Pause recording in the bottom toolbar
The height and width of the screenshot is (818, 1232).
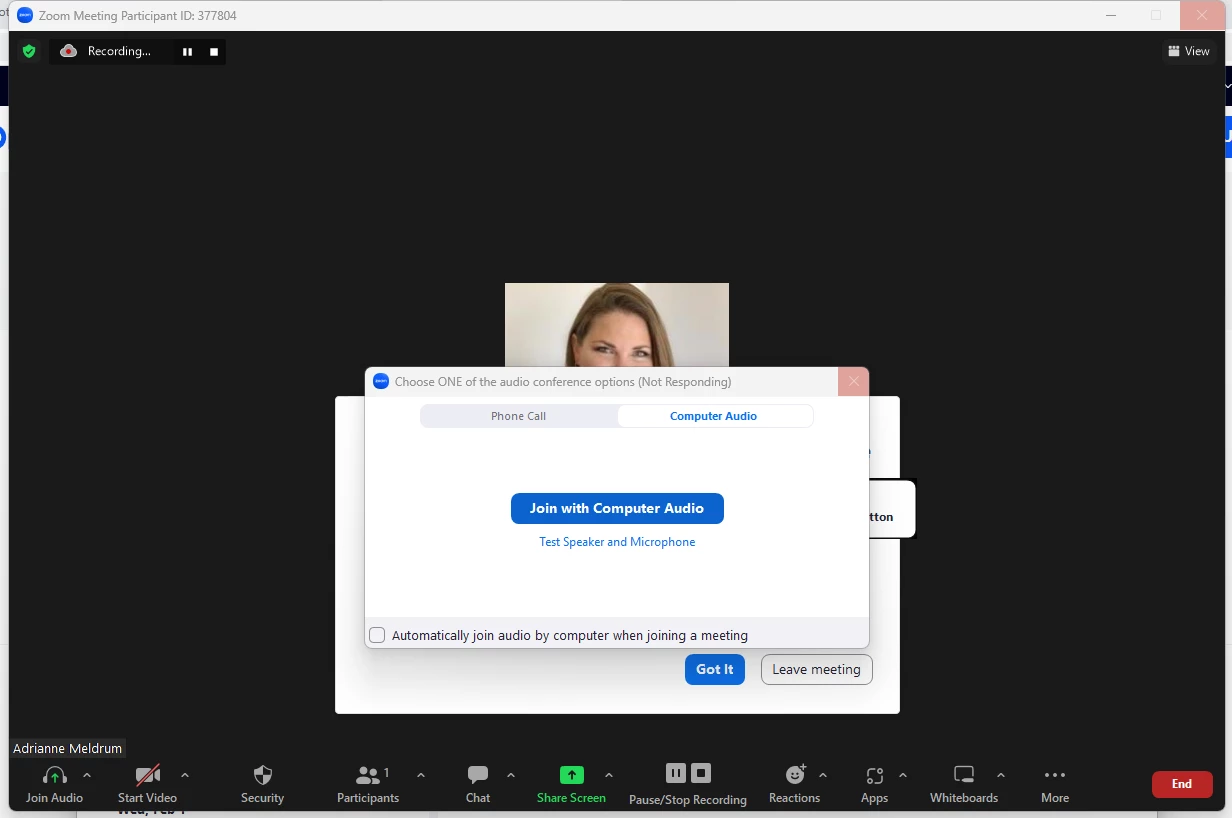[x=676, y=773]
